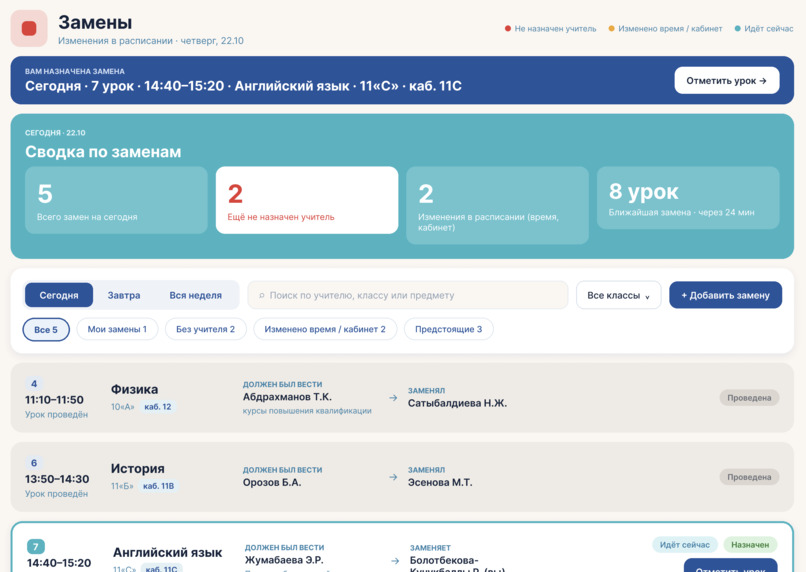Click the История lesson title
806x572 pixels.
point(138,469)
